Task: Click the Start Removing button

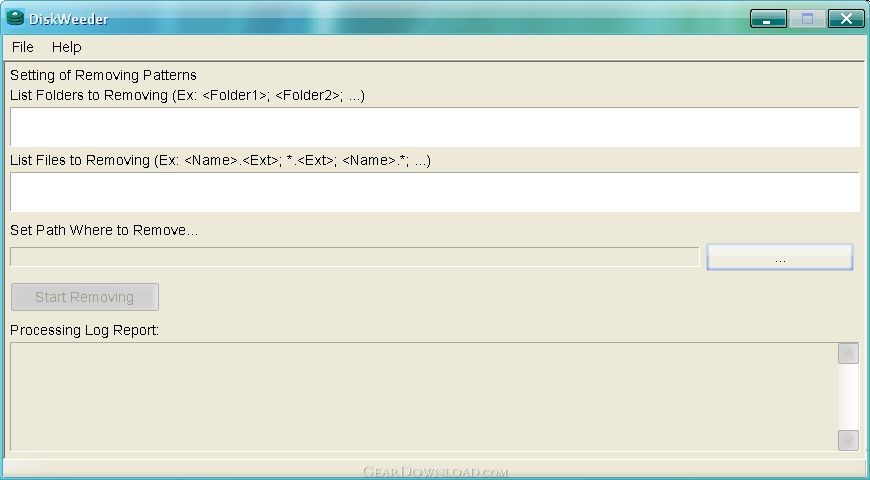Action: 85,297
